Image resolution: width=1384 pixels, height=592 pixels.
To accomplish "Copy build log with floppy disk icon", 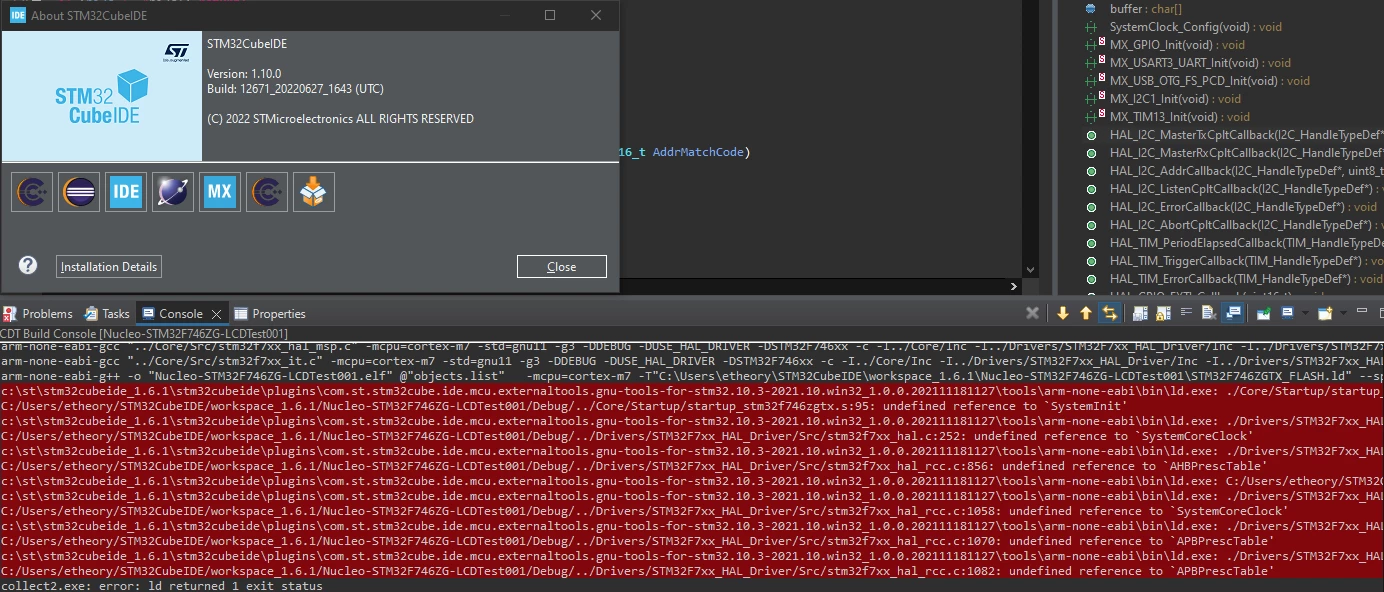I will pyautogui.click(x=1140, y=313).
